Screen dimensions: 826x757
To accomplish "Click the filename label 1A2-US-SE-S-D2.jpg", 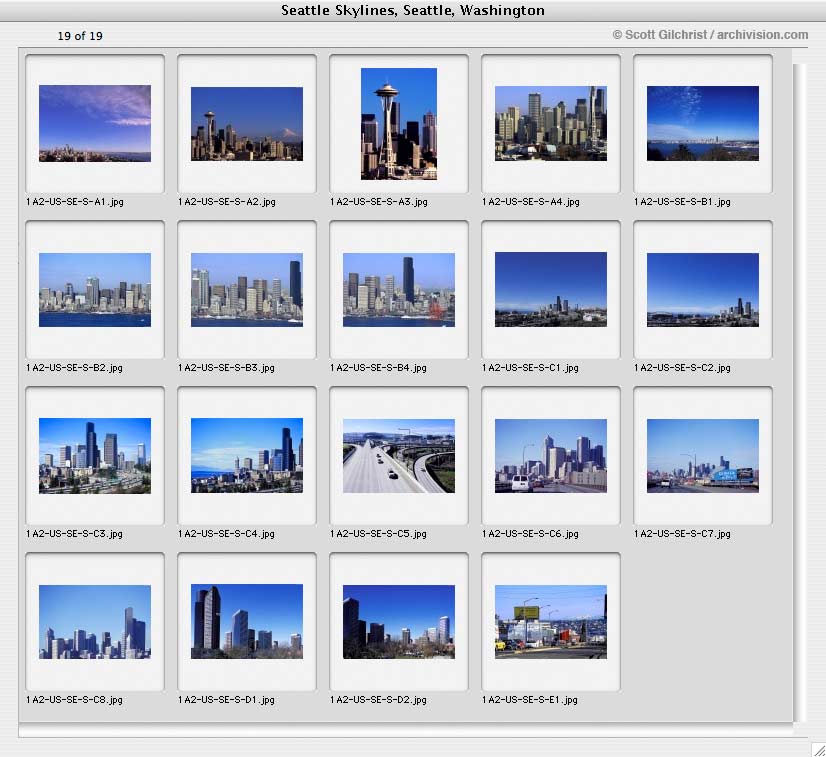I will click(378, 700).
